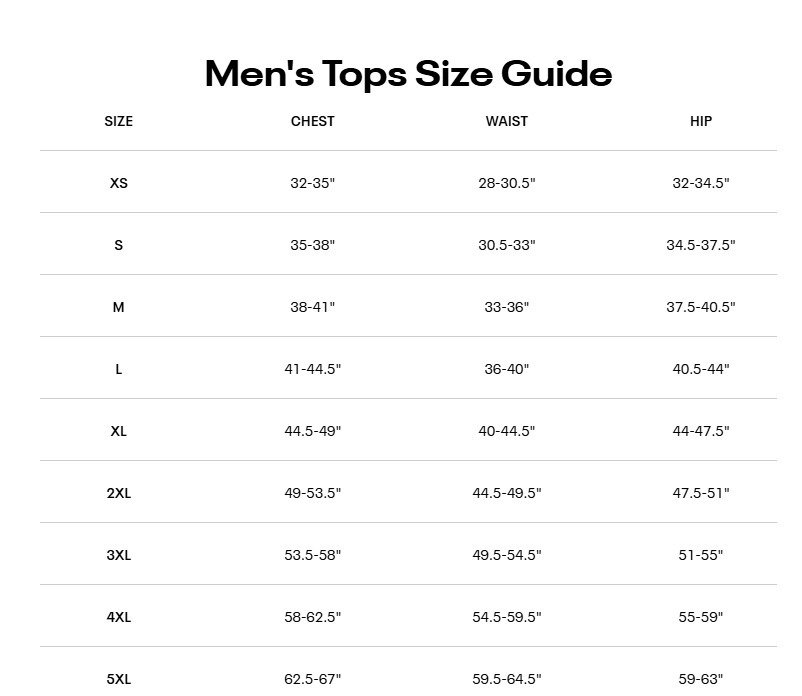
Task: Select the 4XL size row label
Action: coord(119,617)
